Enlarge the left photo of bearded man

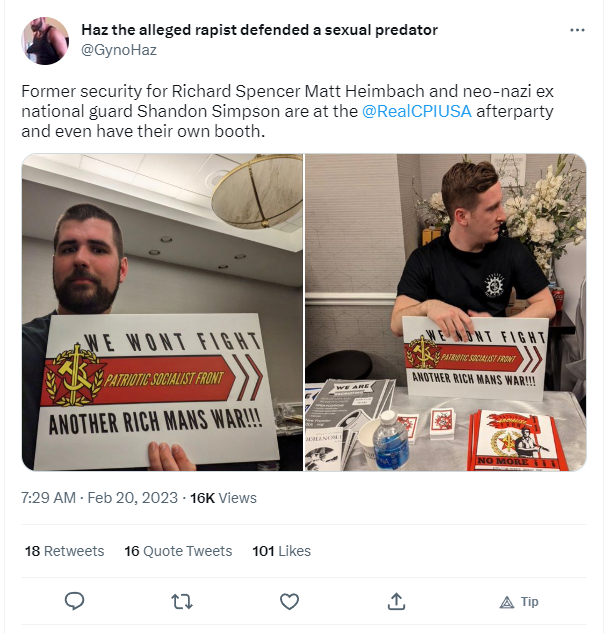[162, 312]
